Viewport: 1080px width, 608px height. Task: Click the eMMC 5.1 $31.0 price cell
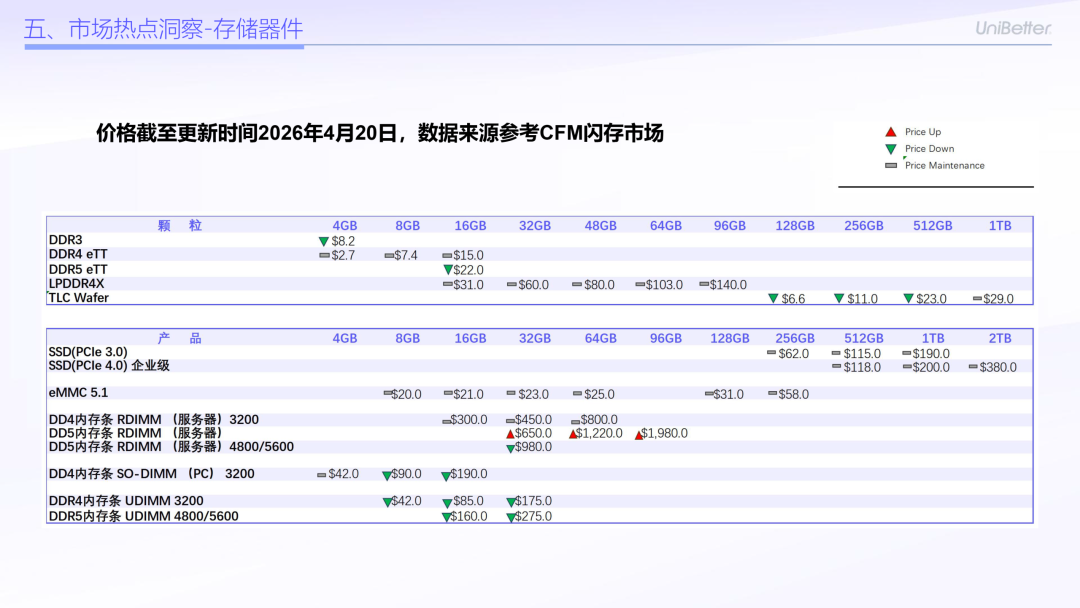click(x=729, y=395)
